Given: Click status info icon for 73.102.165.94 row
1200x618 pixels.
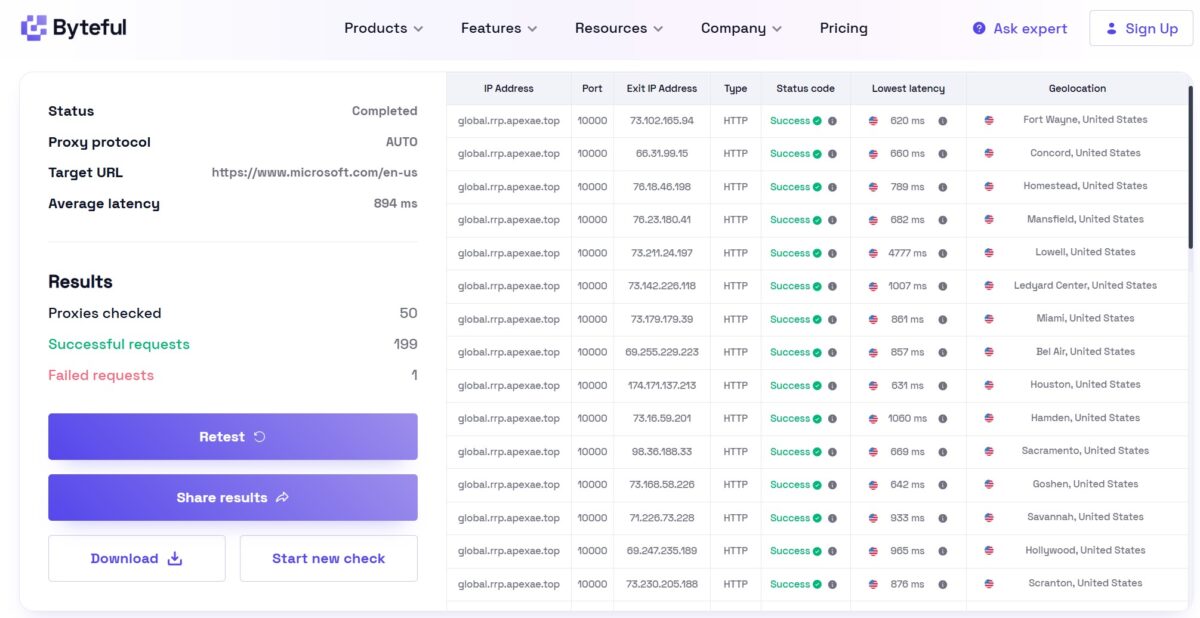Looking at the screenshot, I should point(832,121).
